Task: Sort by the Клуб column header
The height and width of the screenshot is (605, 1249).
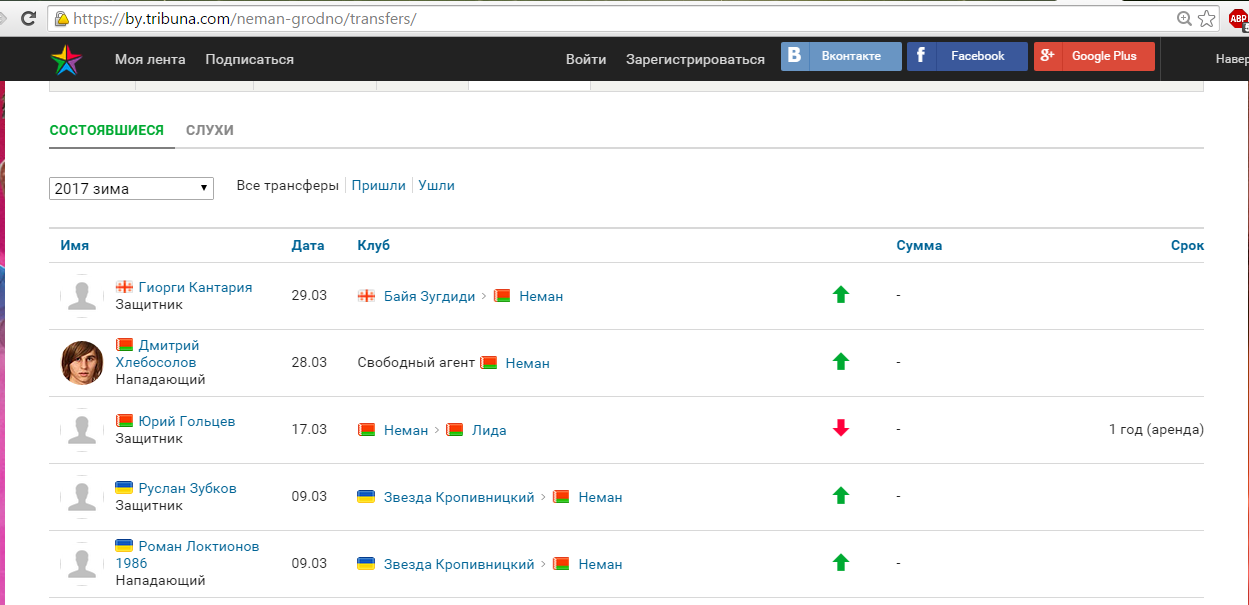Action: [374, 245]
